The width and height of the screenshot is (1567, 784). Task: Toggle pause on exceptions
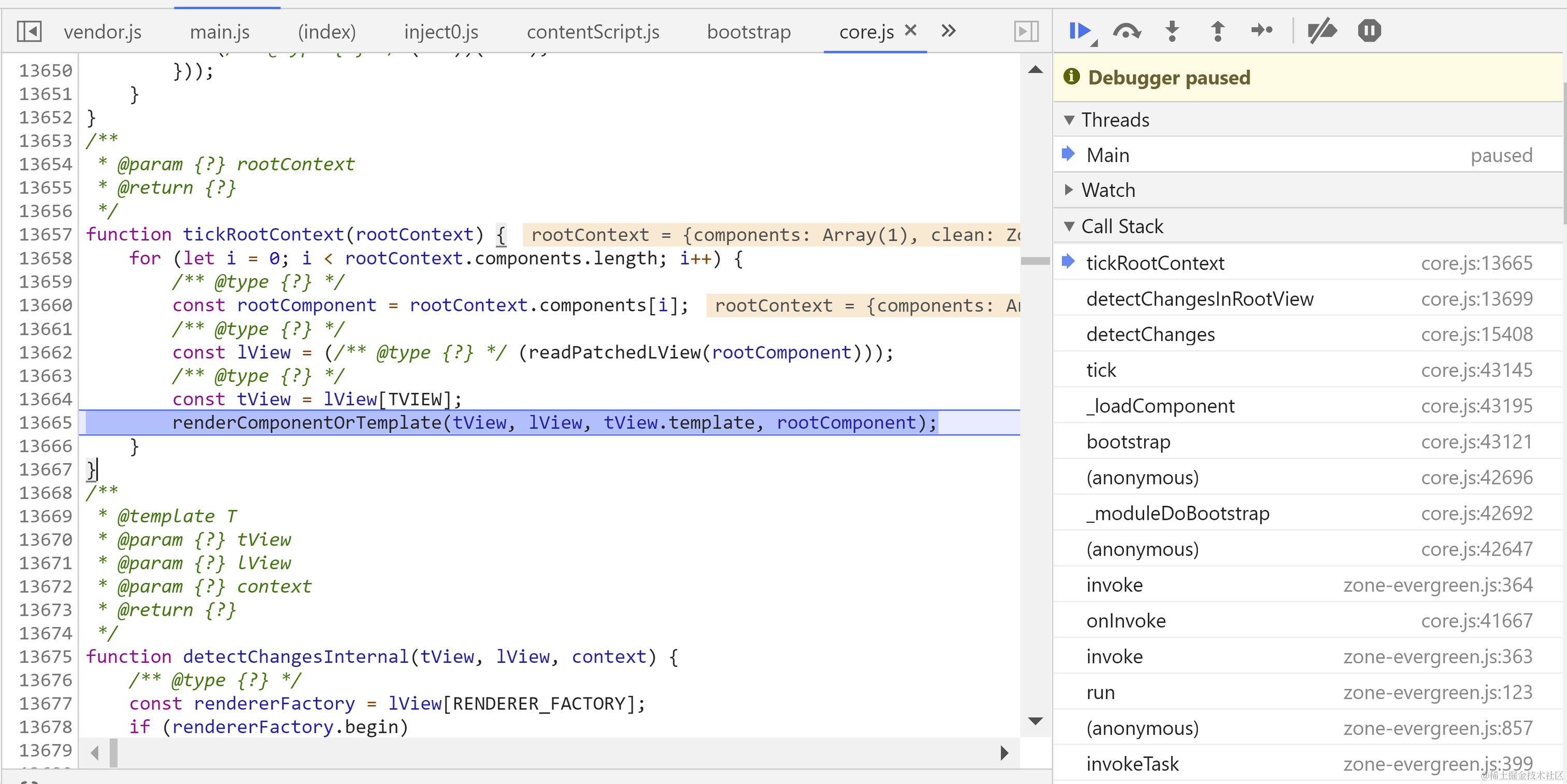(1369, 31)
